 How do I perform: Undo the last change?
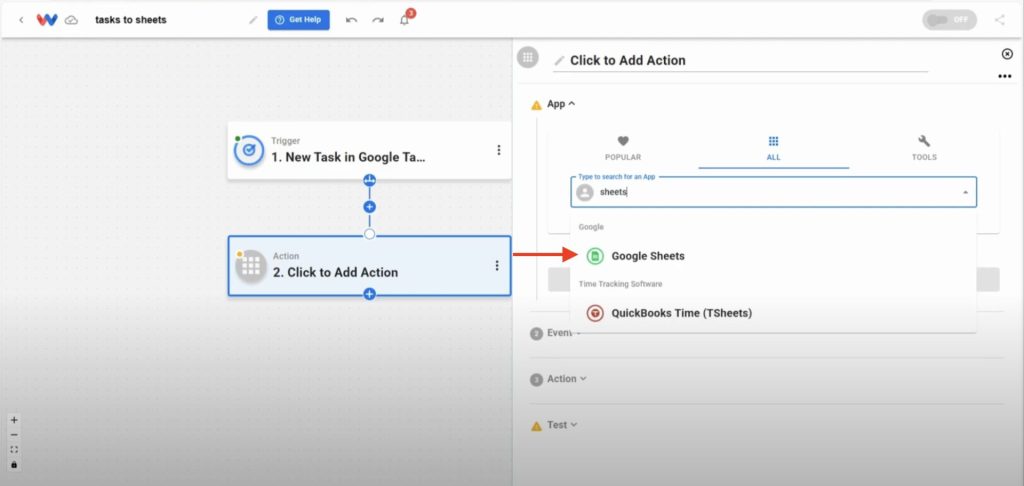click(351, 20)
